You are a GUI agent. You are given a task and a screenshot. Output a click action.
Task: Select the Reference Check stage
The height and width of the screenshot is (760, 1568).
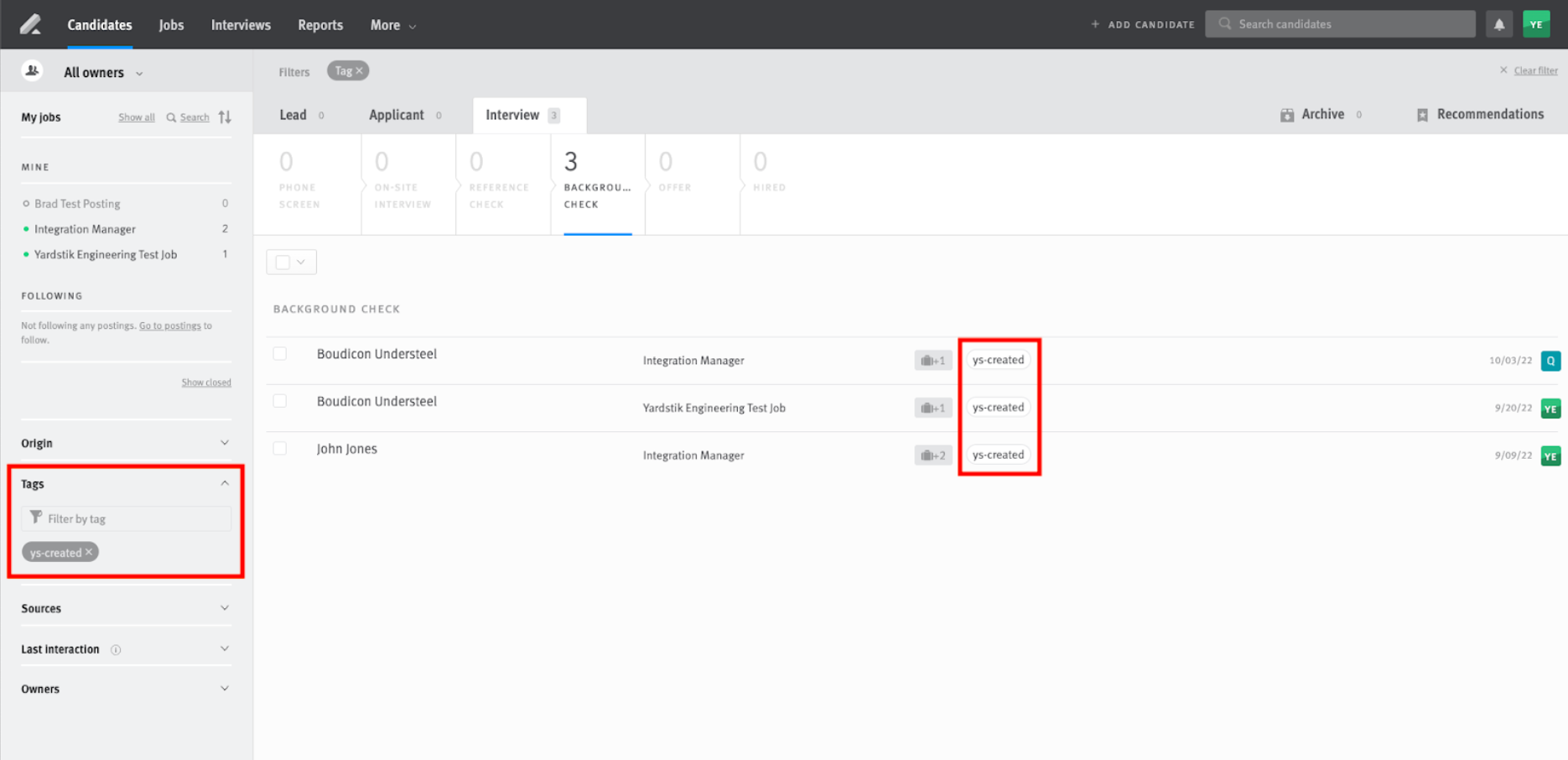coord(503,184)
